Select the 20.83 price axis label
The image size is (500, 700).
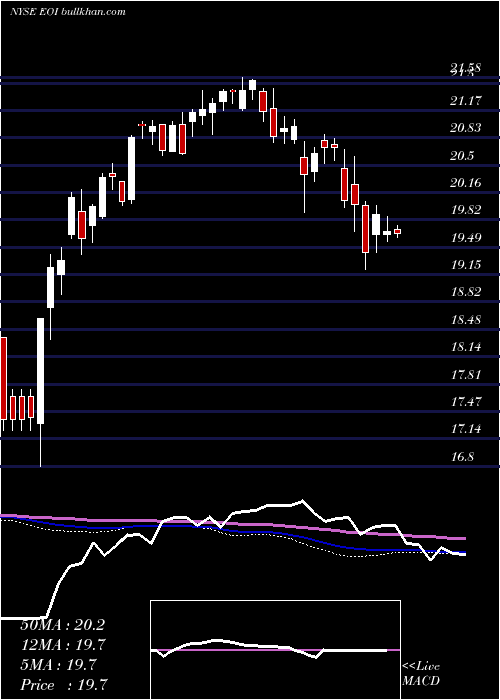coord(466,128)
